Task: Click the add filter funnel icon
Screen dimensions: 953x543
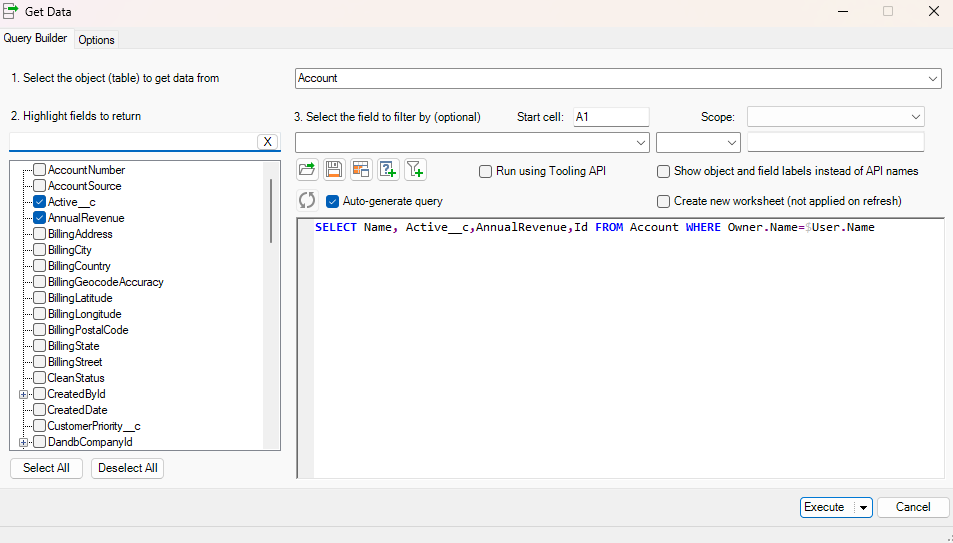Action: click(415, 170)
